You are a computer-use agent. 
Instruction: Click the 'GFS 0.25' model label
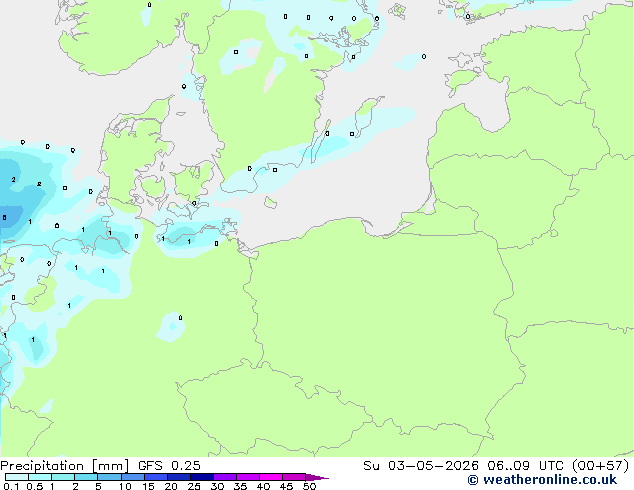coord(169,466)
